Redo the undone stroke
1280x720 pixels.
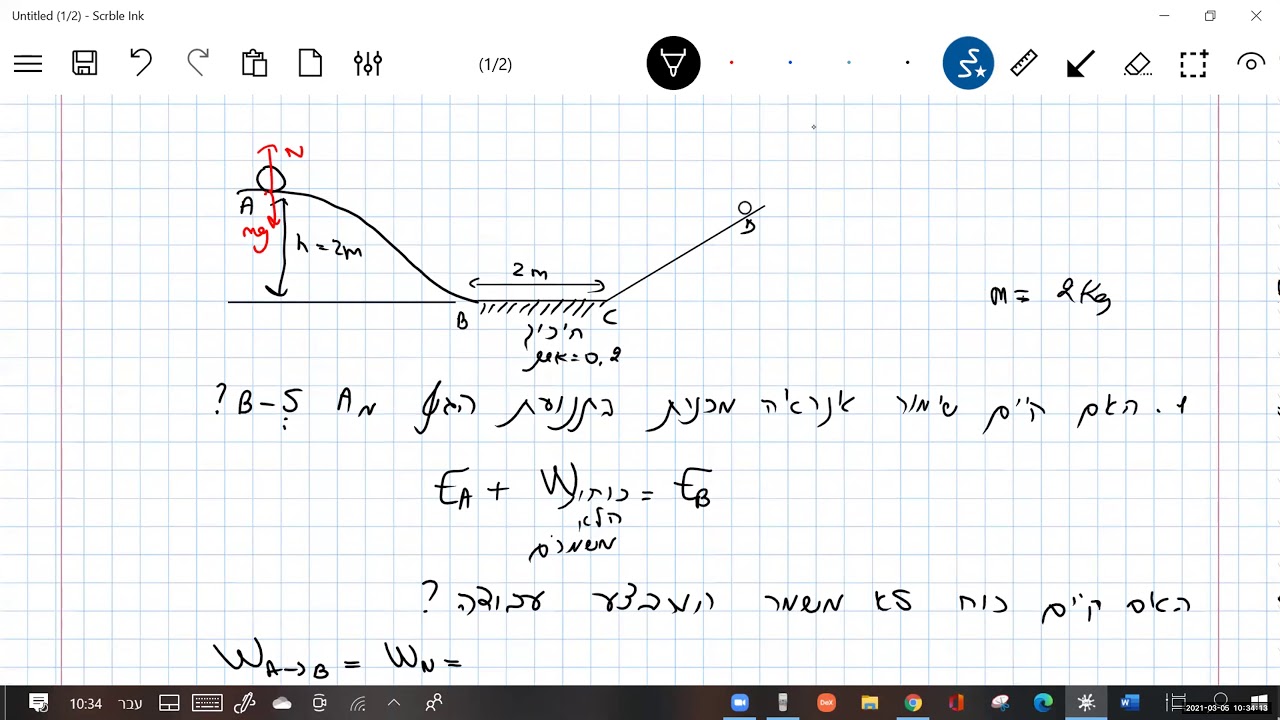[198, 63]
